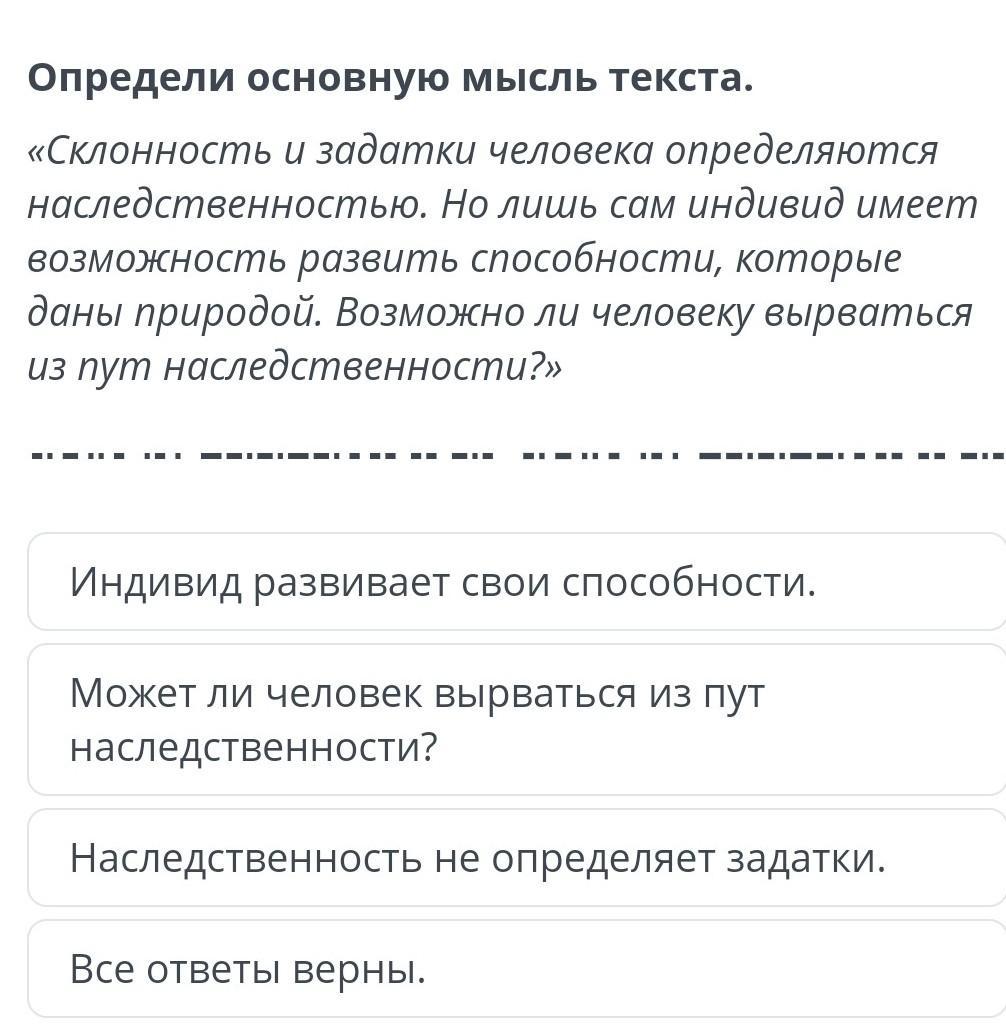1006x1026 pixels.
Task: Click word 'наследственности?' in the second answer
Action: pos(253,747)
